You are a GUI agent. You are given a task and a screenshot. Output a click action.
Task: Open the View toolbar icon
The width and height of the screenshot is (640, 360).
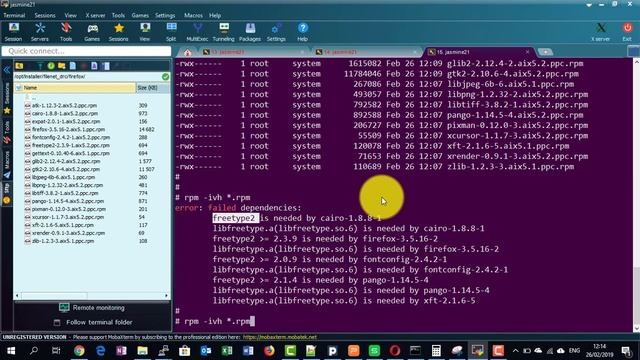pos(144,32)
